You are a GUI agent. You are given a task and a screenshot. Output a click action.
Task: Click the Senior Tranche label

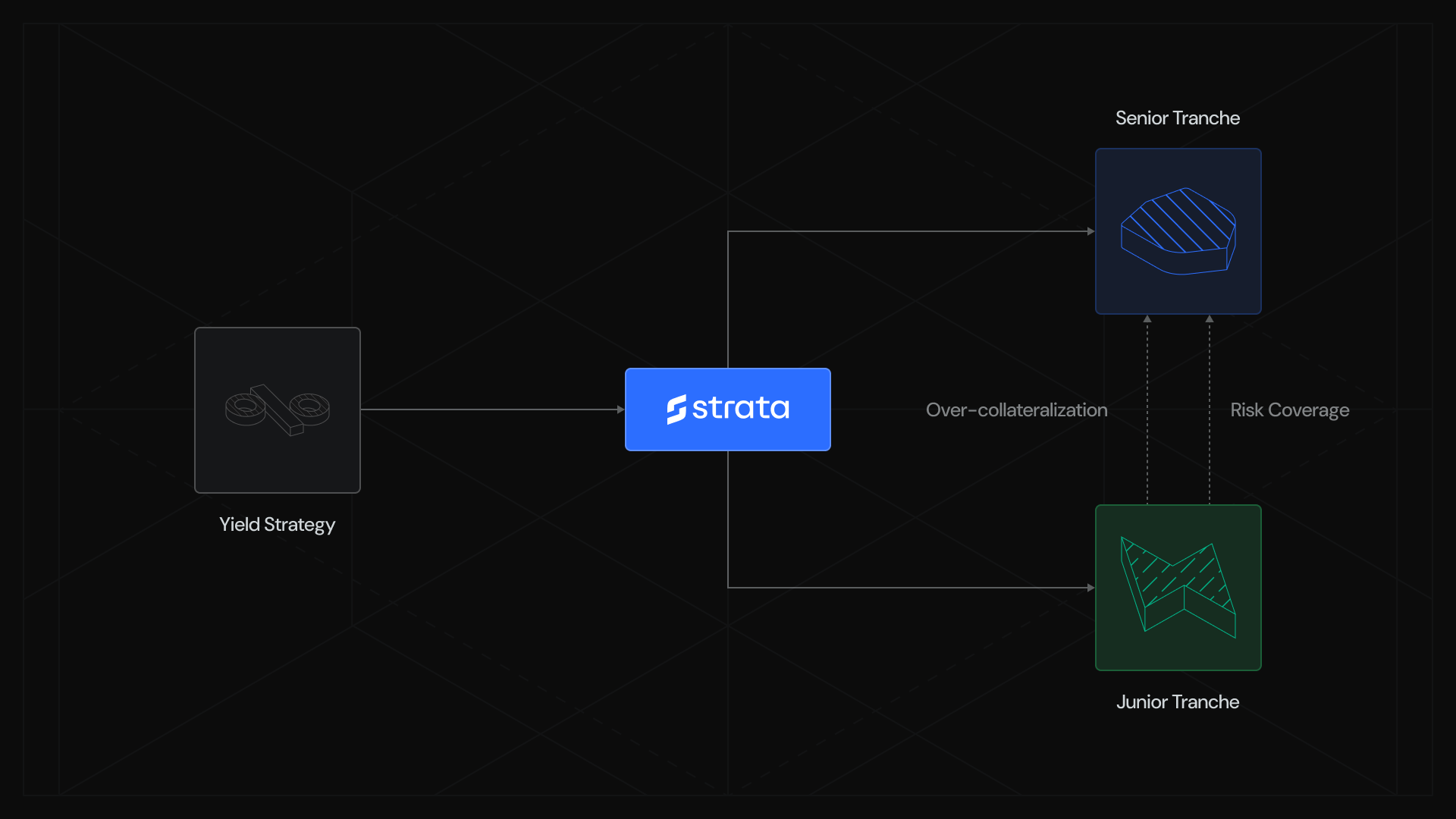1177,118
